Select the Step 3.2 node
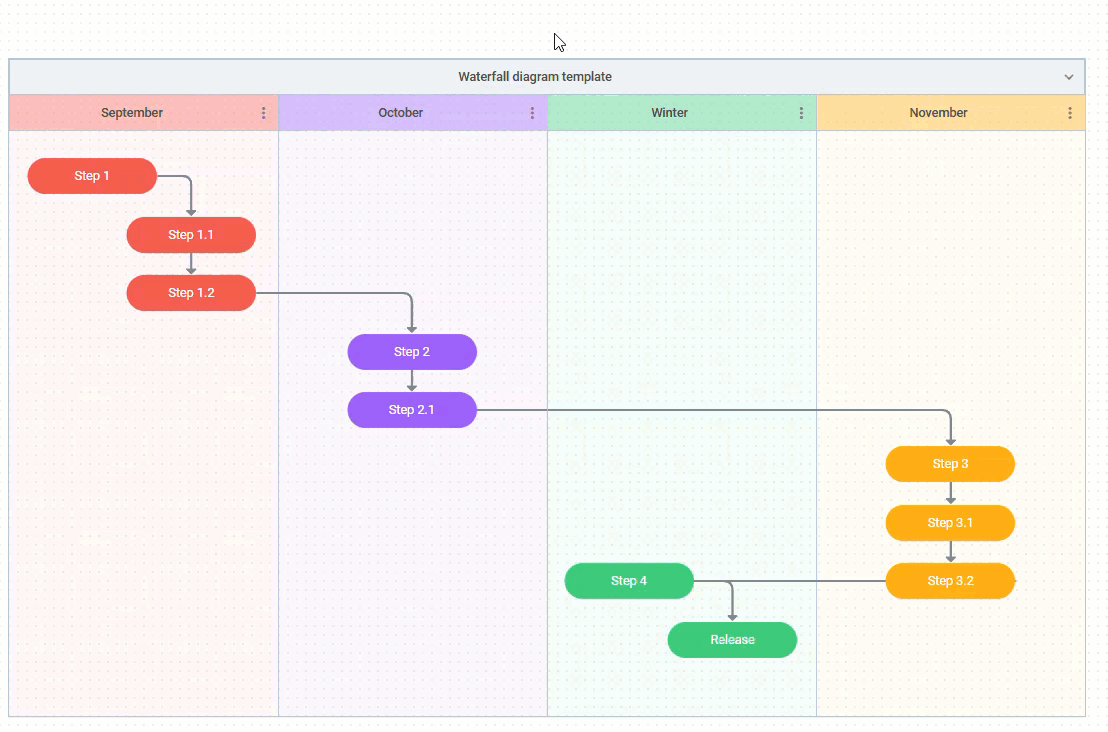1108x732 pixels. pos(950,581)
